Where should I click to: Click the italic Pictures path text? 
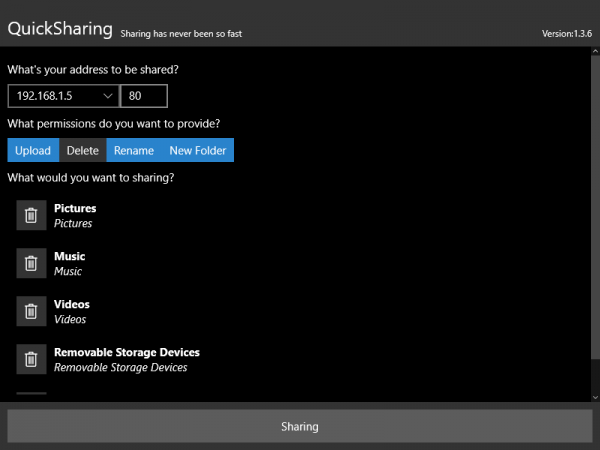click(73, 223)
